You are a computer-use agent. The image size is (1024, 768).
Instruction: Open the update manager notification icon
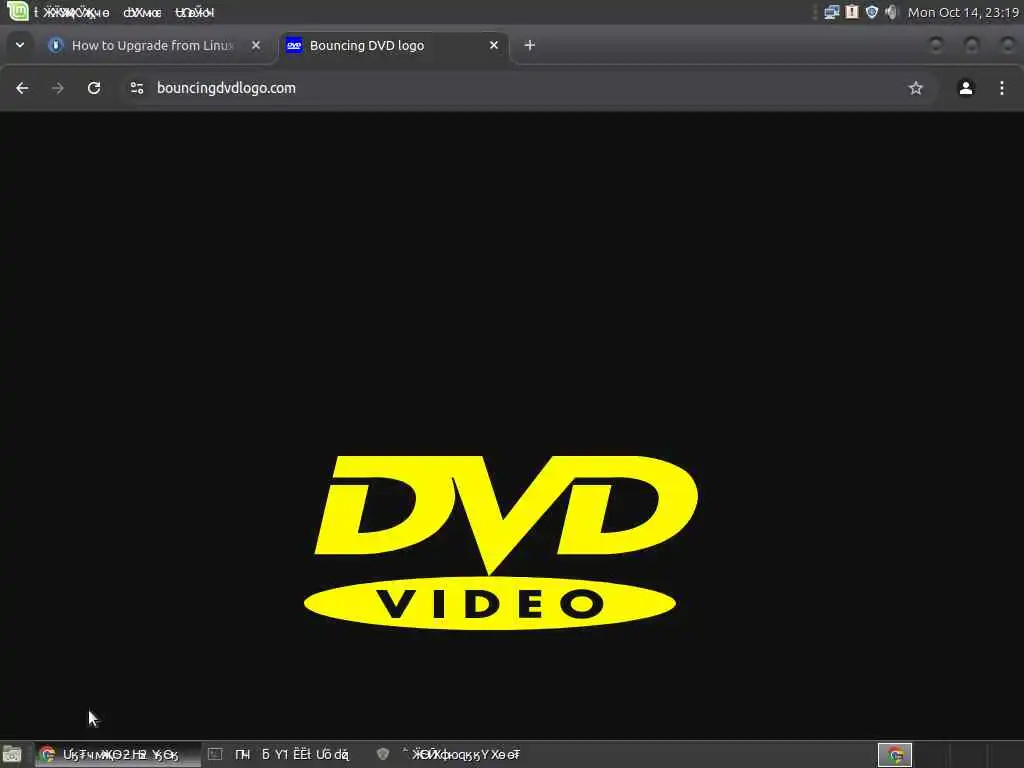click(x=852, y=12)
